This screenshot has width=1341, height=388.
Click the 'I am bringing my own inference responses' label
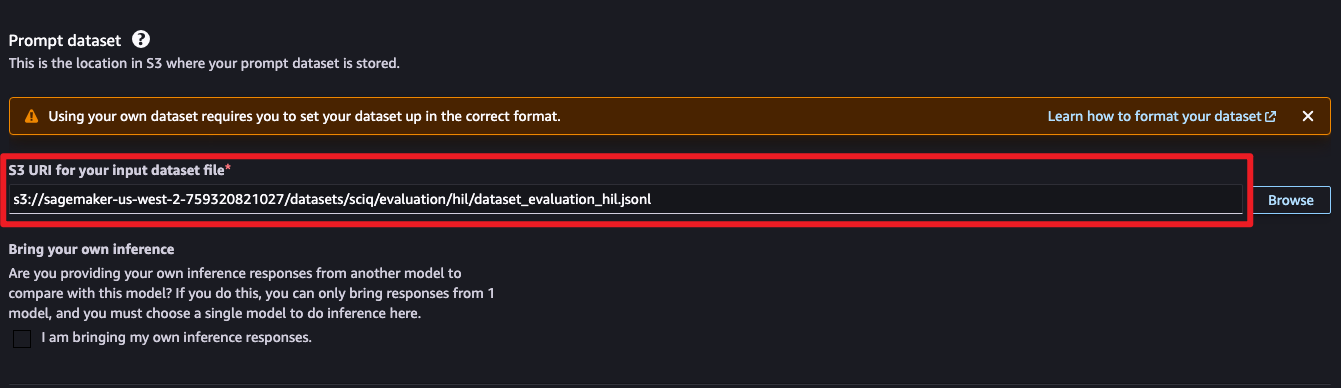(x=177, y=338)
